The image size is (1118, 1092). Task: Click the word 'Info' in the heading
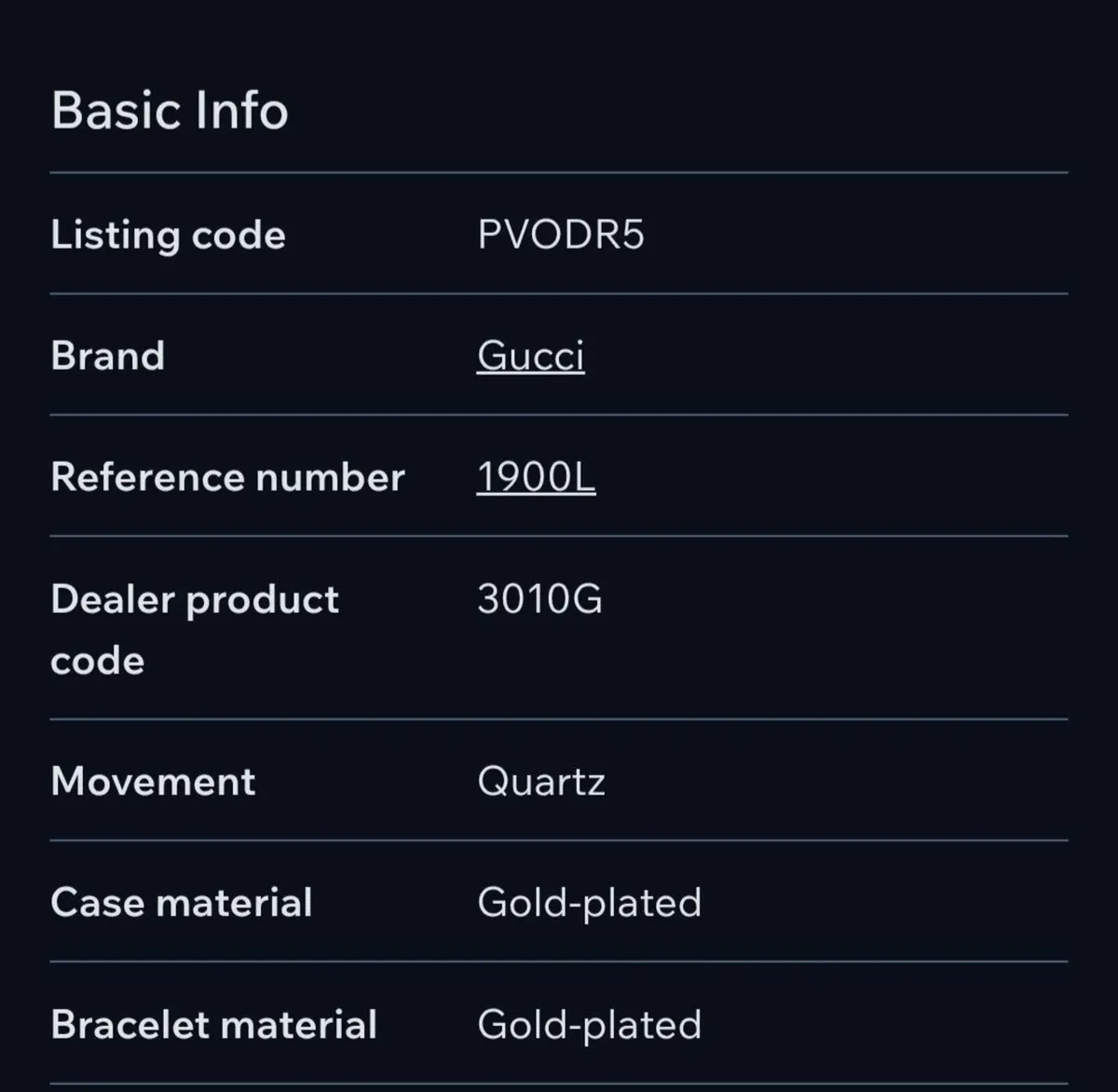(x=241, y=110)
